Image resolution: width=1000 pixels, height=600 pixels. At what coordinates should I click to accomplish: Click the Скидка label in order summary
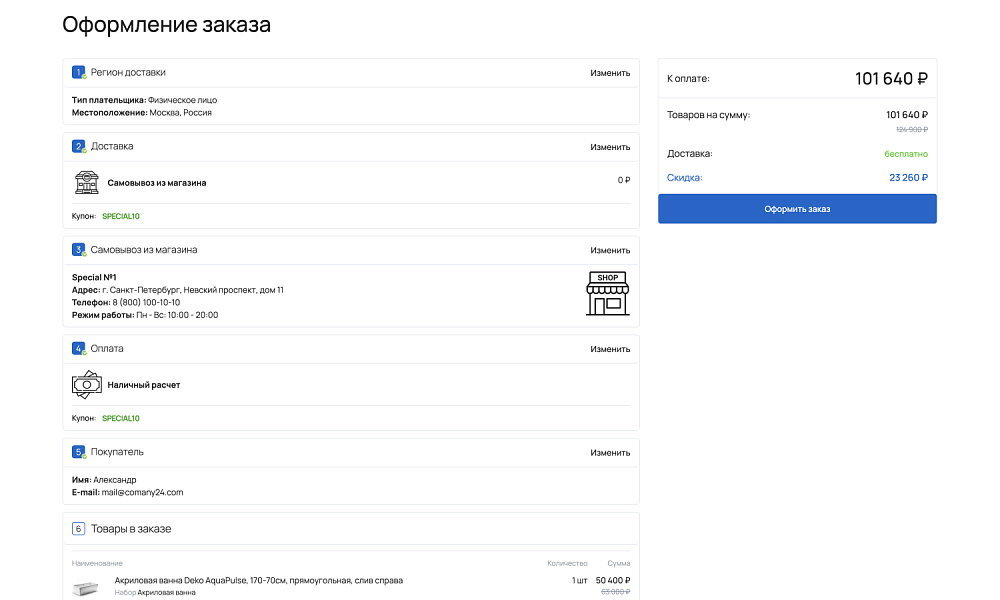click(x=685, y=178)
